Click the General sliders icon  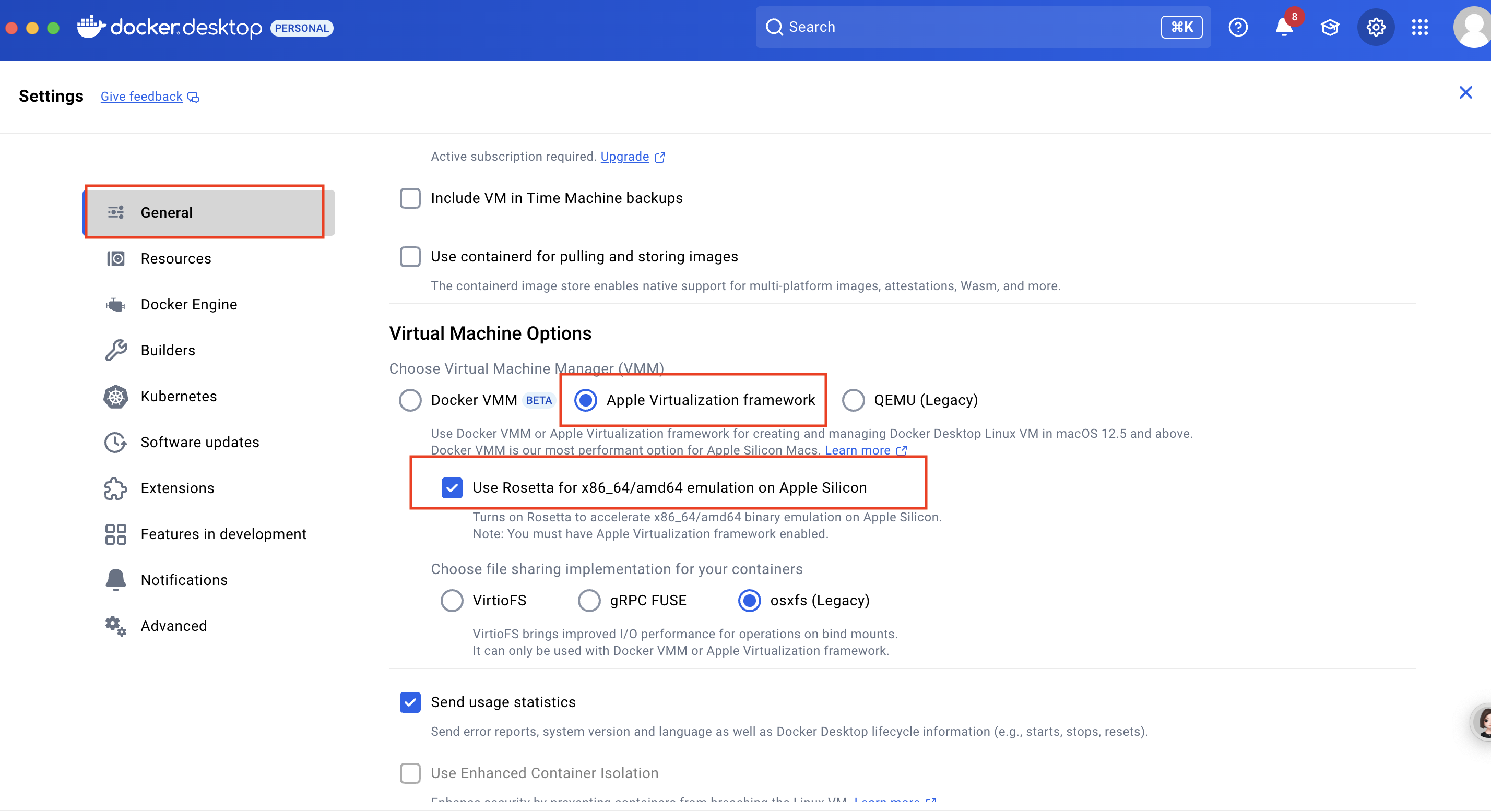pos(116,212)
